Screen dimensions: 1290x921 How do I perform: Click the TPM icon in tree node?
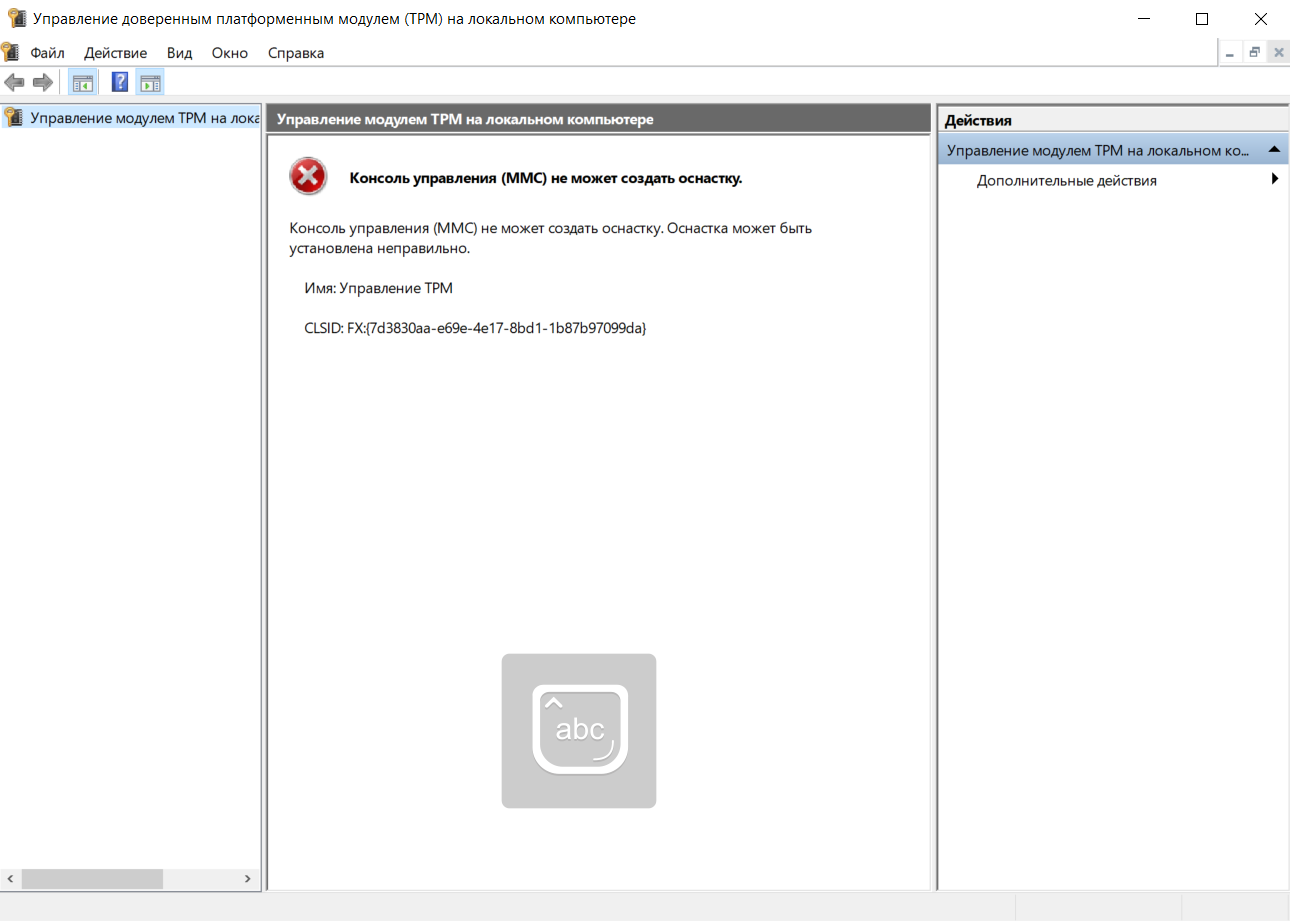[x=13, y=117]
